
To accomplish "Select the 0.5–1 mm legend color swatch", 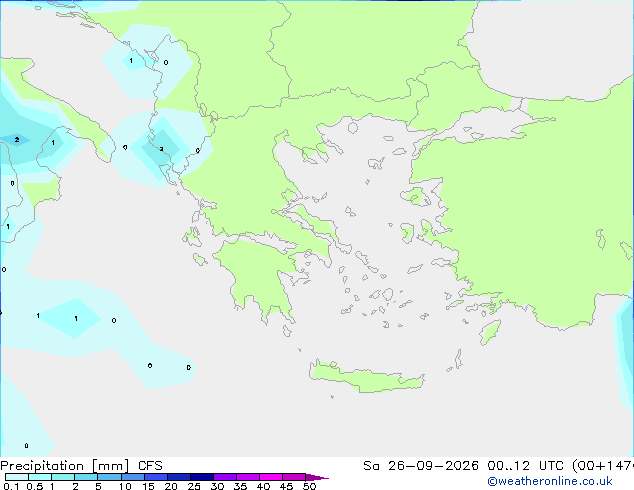I will point(40,477).
